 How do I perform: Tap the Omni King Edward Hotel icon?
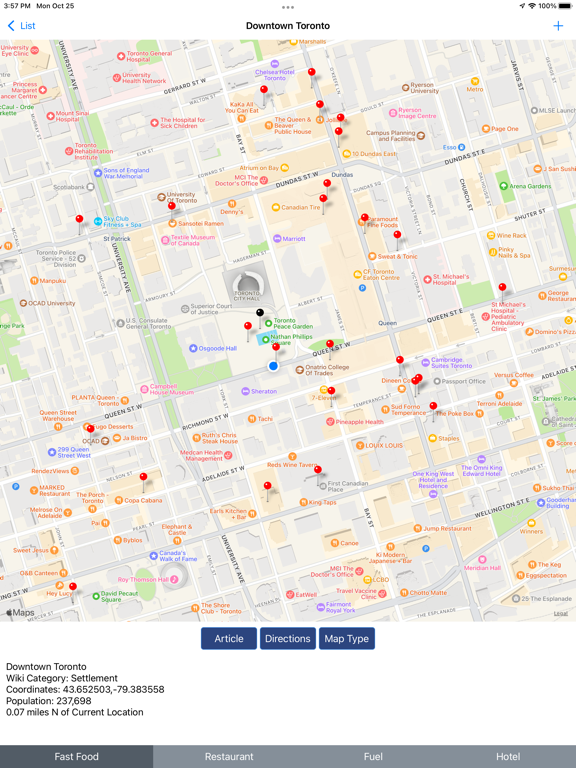(481, 459)
